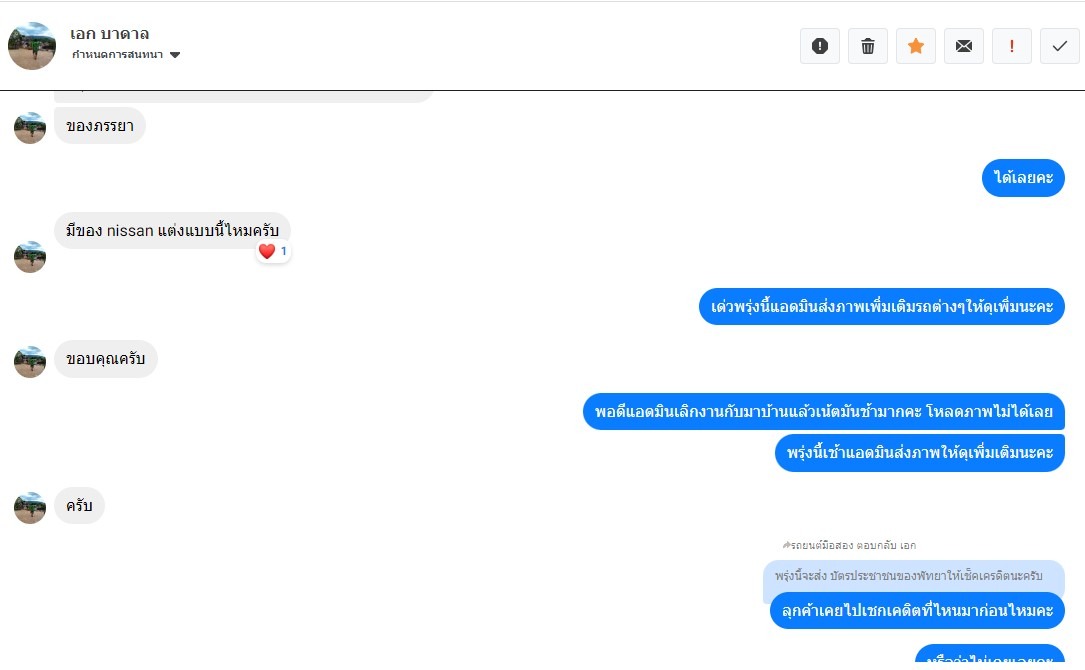The height and width of the screenshot is (670, 1085).
Task: Click the message about slow internet upload
Action: pyautogui.click(x=823, y=412)
